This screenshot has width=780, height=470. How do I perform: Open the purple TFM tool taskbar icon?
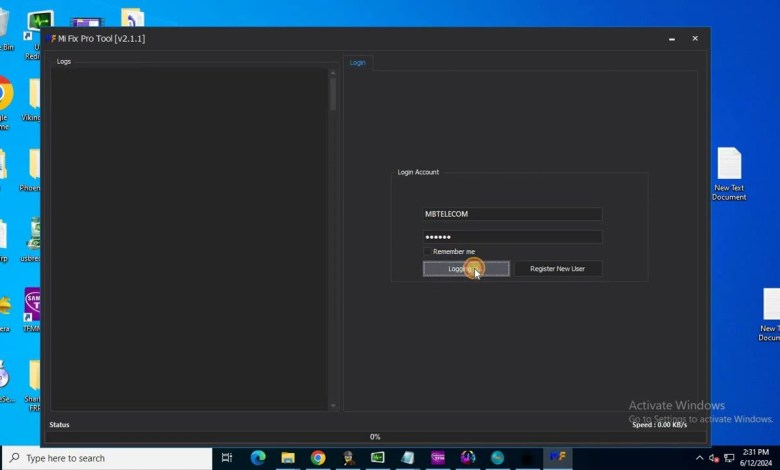coord(438,458)
